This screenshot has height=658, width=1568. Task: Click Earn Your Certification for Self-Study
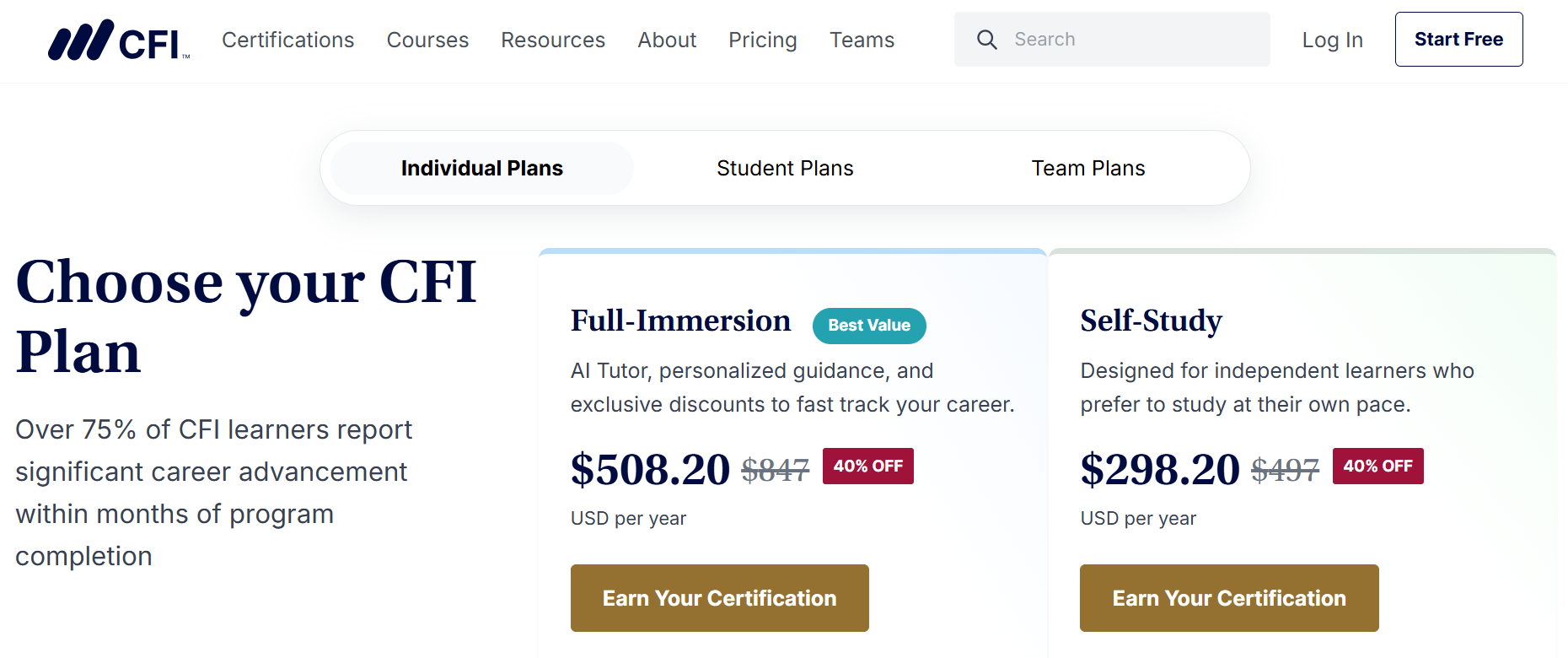[1228, 598]
